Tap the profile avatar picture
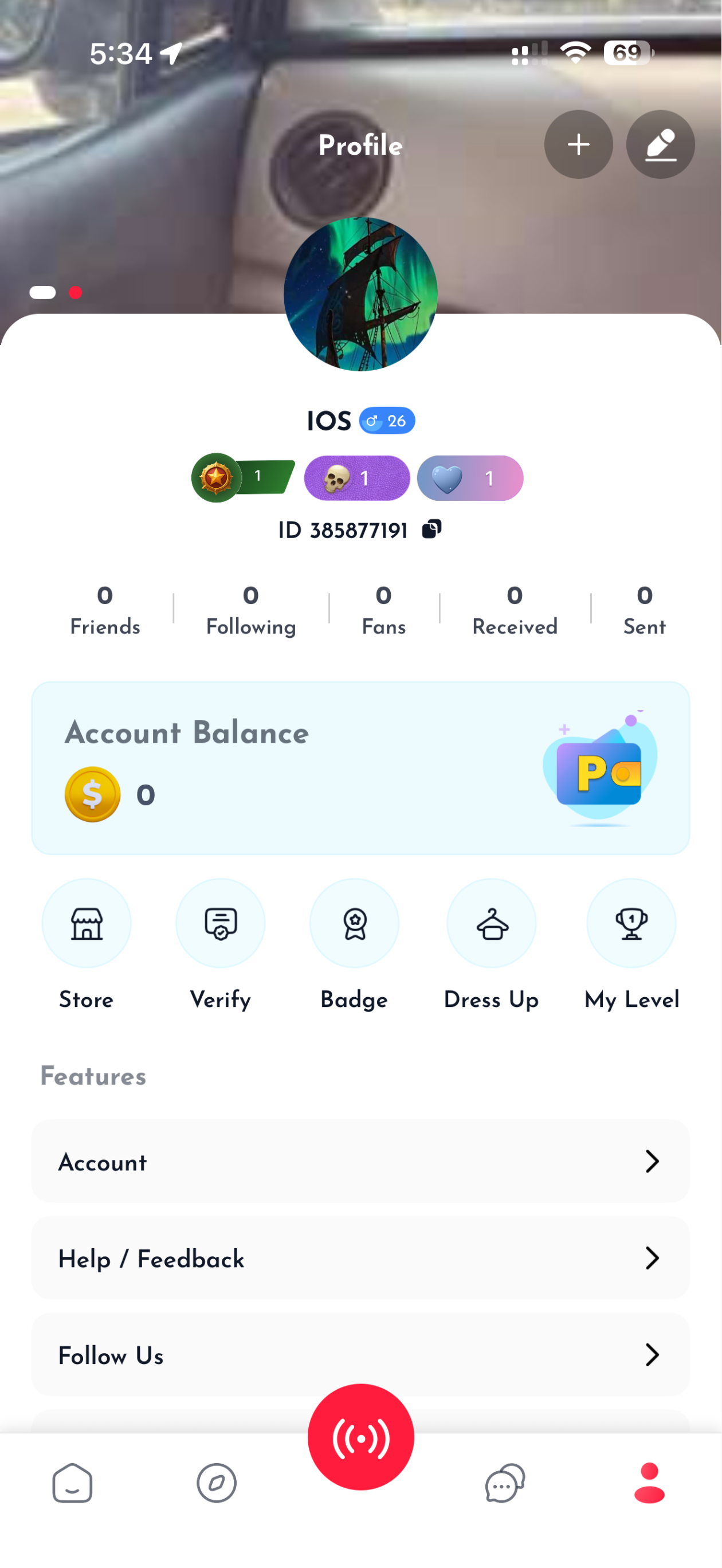The width and height of the screenshot is (722, 1568). [360, 294]
